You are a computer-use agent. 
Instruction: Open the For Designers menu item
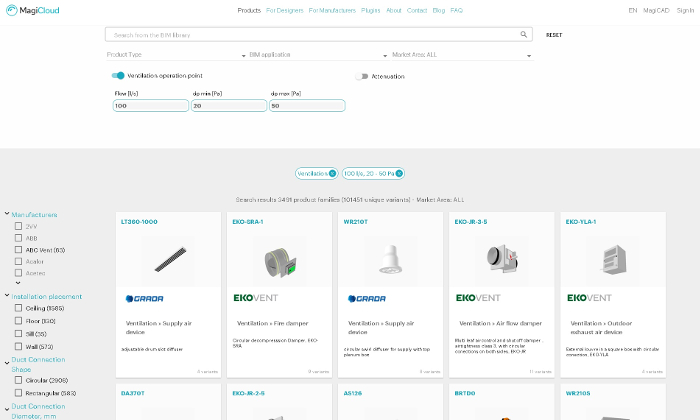[x=285, y=10]
